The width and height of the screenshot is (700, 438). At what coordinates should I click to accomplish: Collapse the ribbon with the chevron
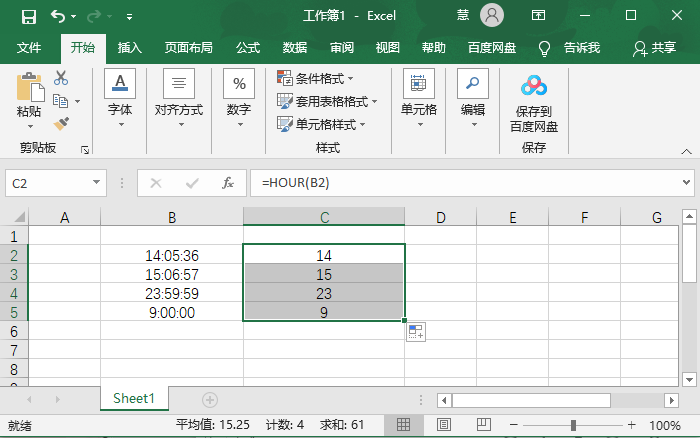coord(687,151)
